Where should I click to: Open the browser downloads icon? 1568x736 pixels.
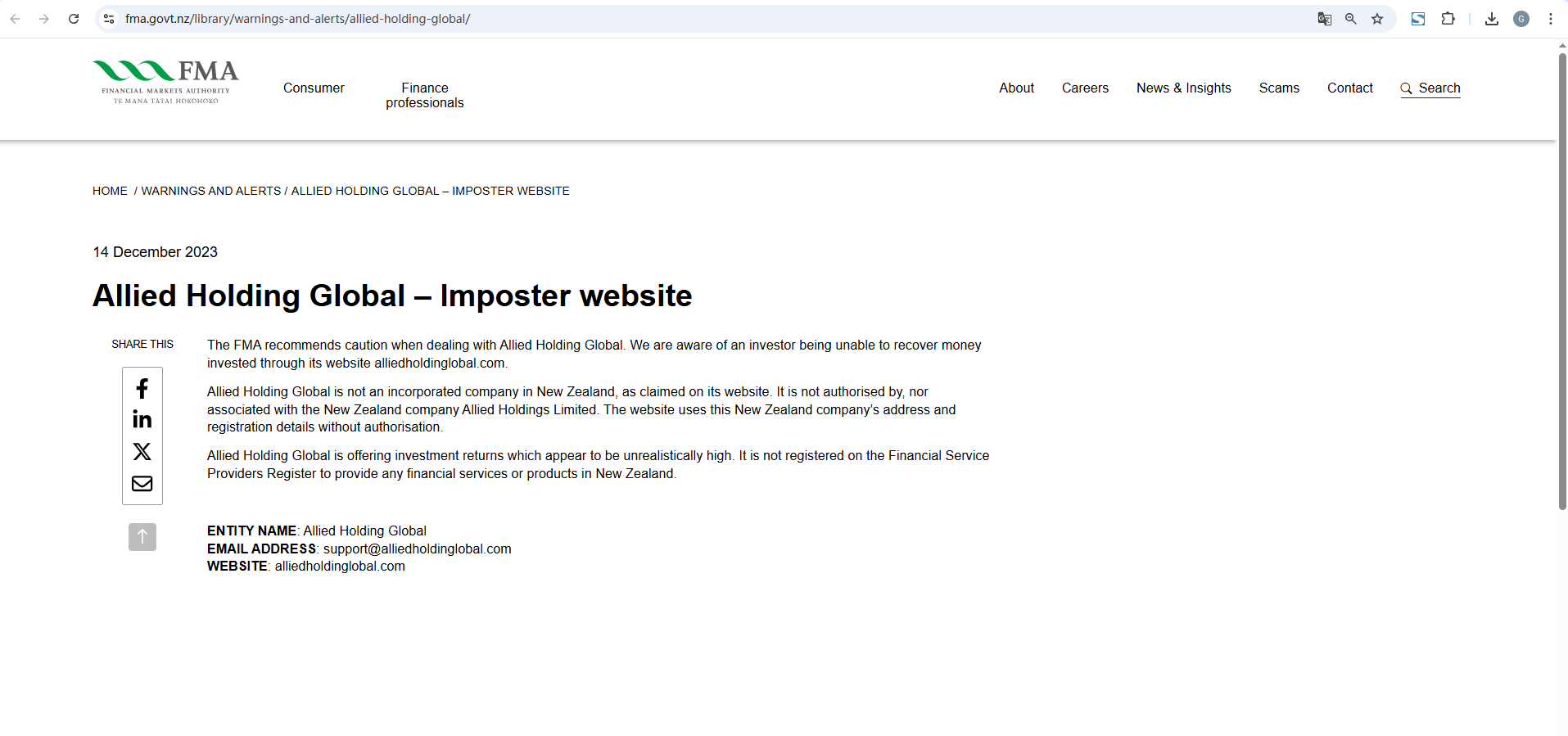(1491, 19)
